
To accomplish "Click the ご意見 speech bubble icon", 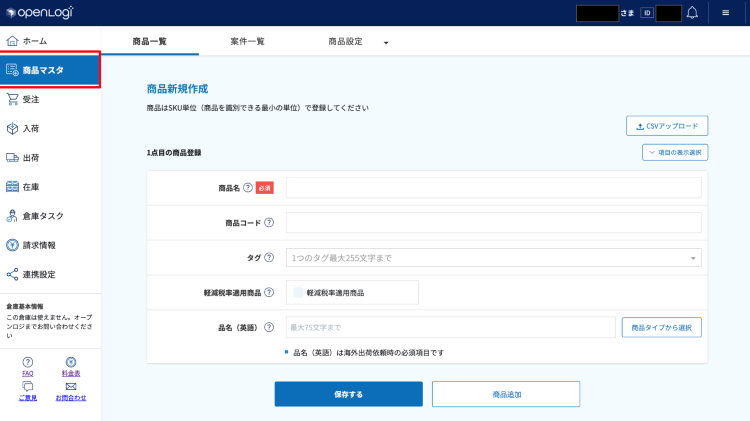I will (28, 387).
